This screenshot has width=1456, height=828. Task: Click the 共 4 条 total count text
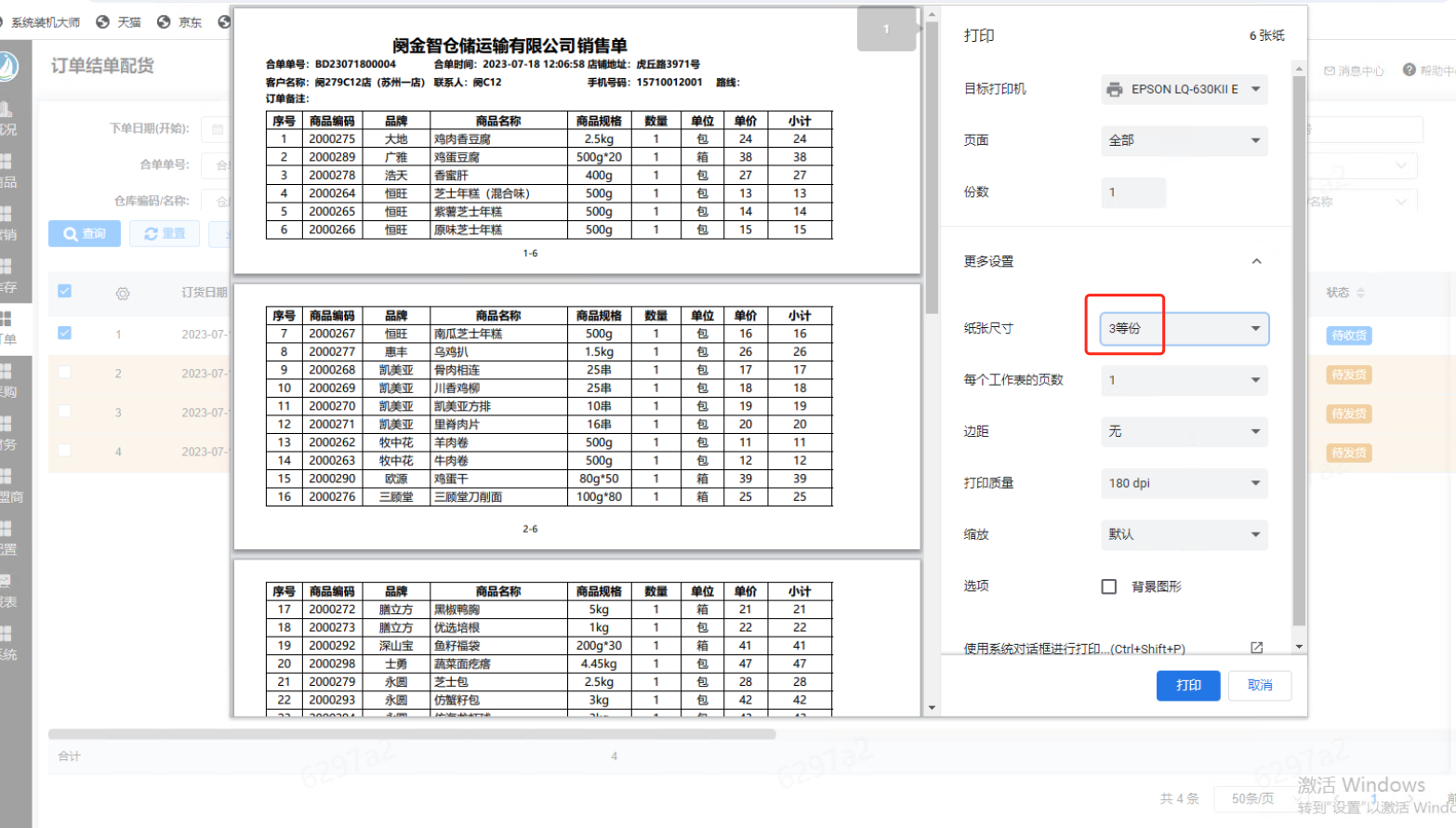[1179, 798]
